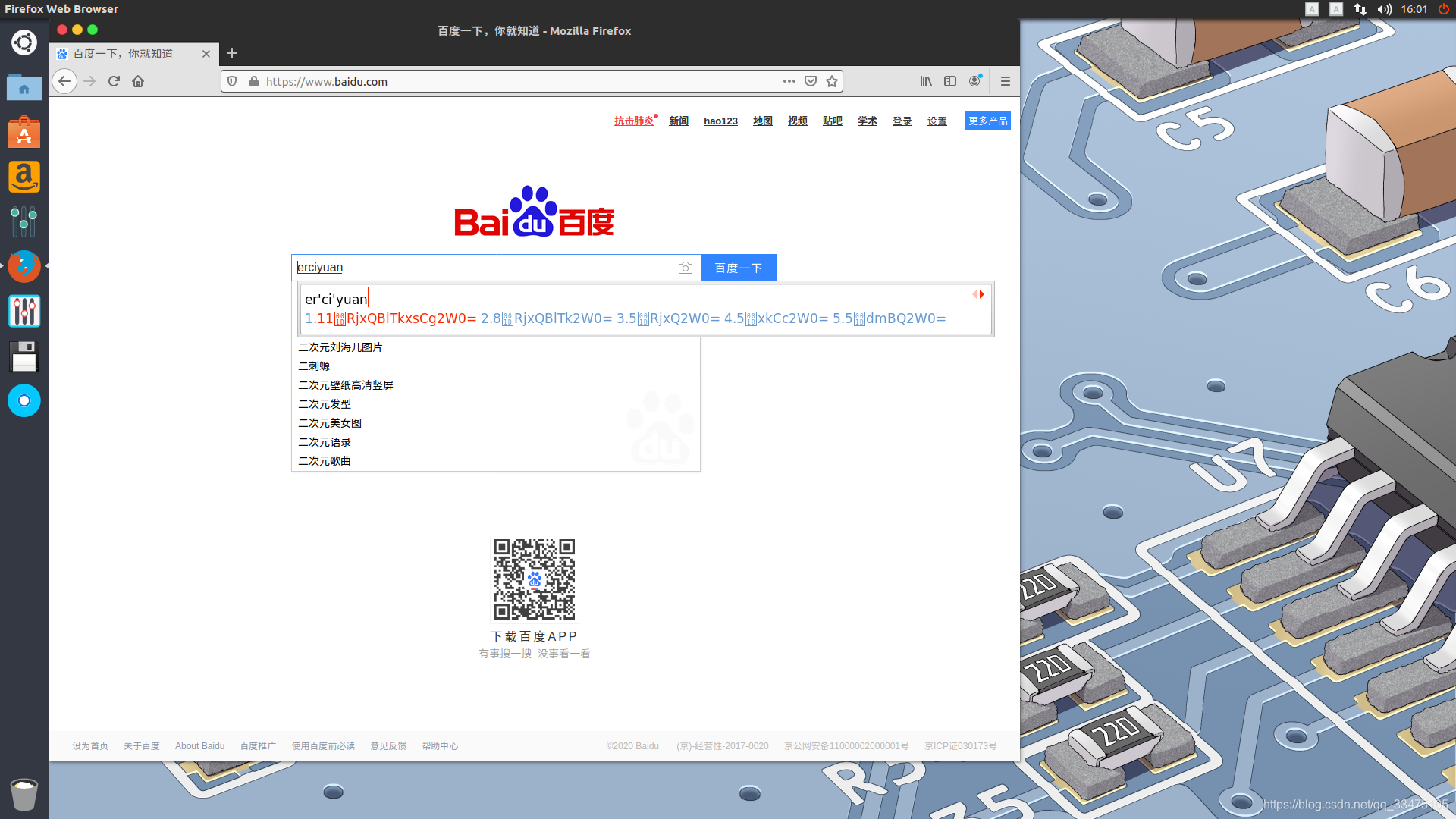Open Files from the Ubuntu launcher

[x=24, y=87]
